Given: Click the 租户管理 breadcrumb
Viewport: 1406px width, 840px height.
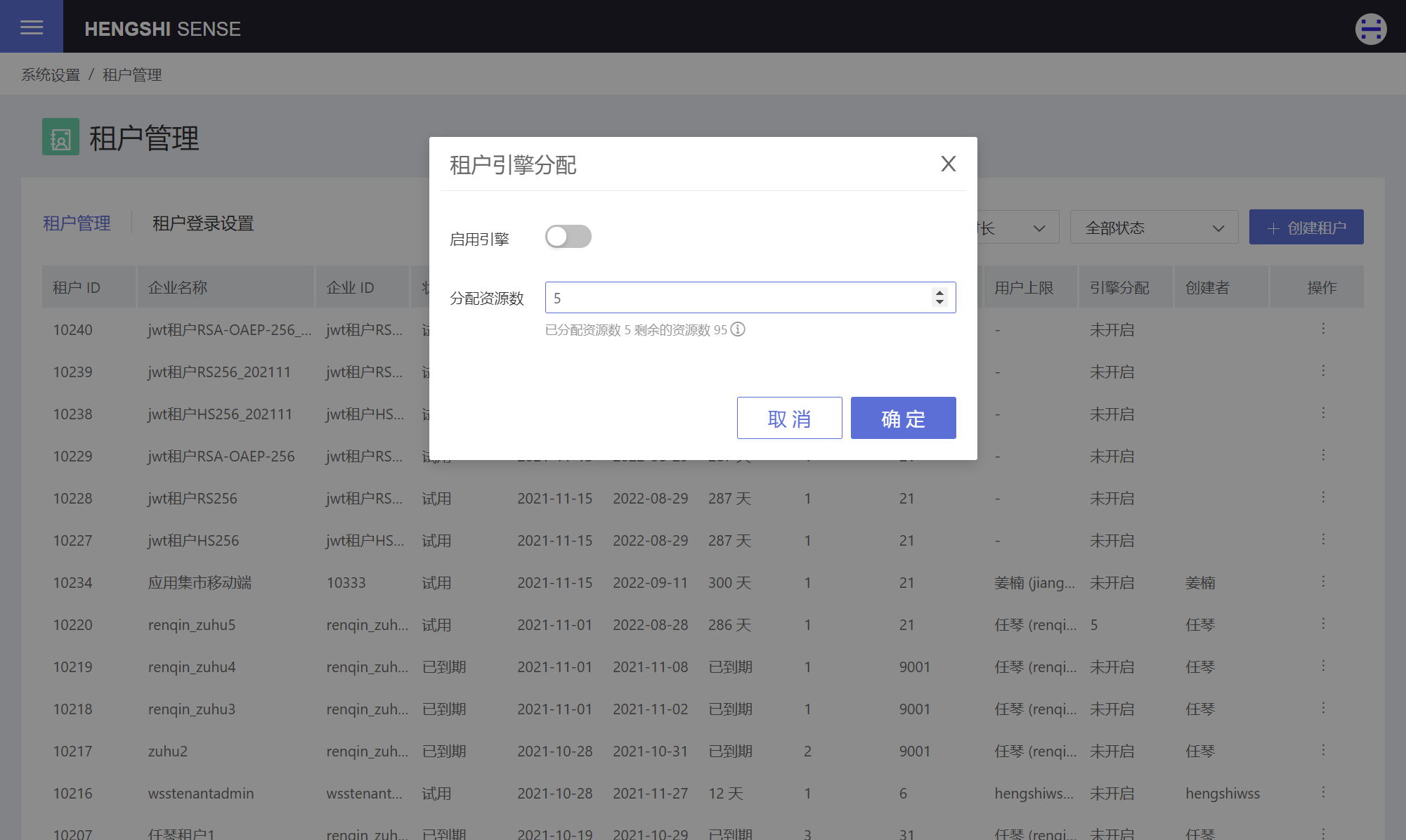Looking at the screenshot, I should point(132,74).
